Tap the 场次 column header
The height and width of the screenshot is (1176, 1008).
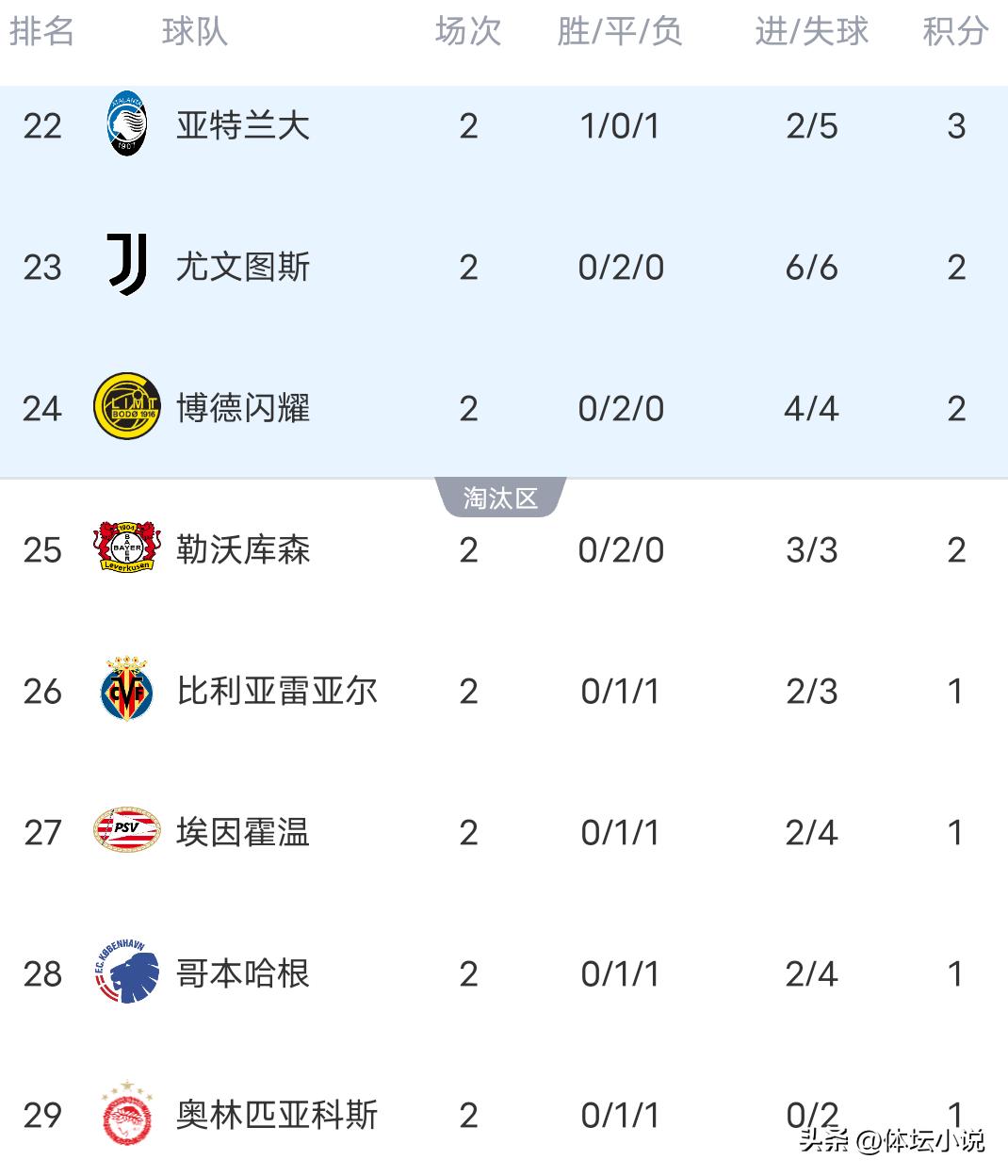(x=468, y=31)
